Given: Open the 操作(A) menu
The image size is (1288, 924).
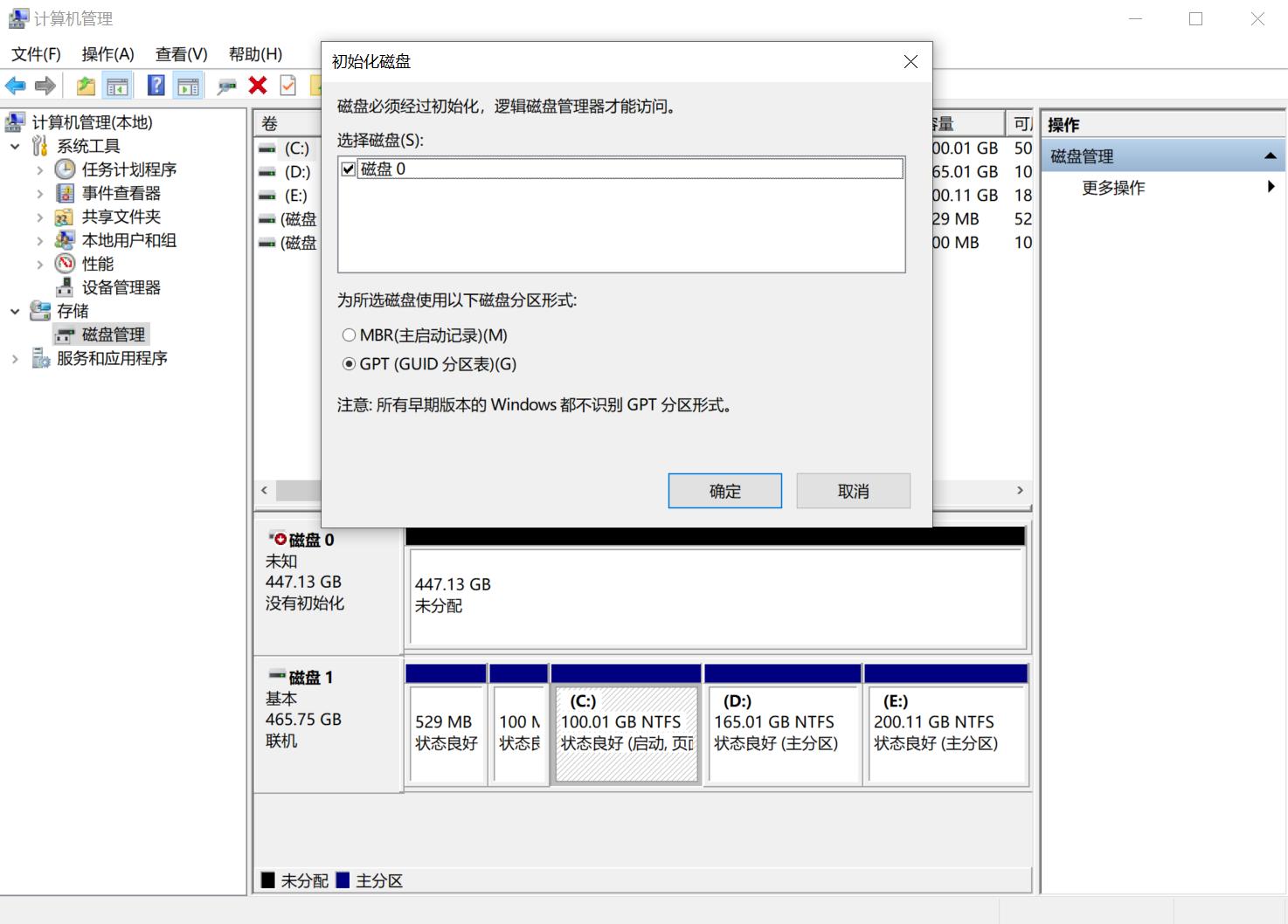Looking at the screenshot, I should pyautogui.click(x=108, y=53).
